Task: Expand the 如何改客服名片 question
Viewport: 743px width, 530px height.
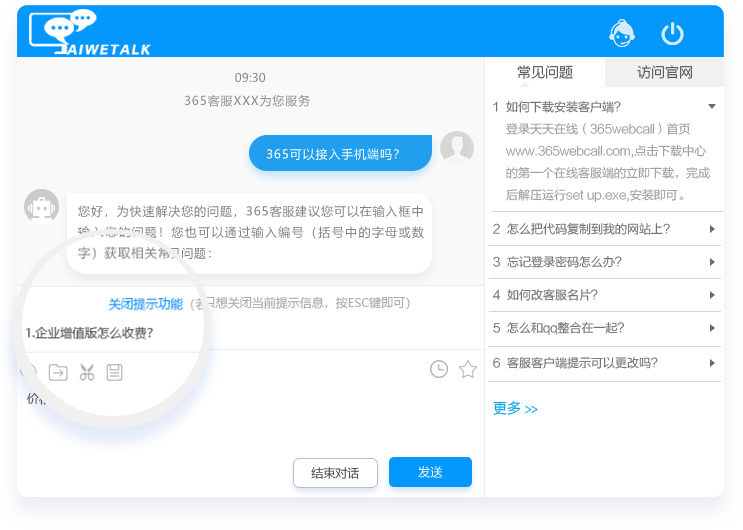Action: coord(711,295)
